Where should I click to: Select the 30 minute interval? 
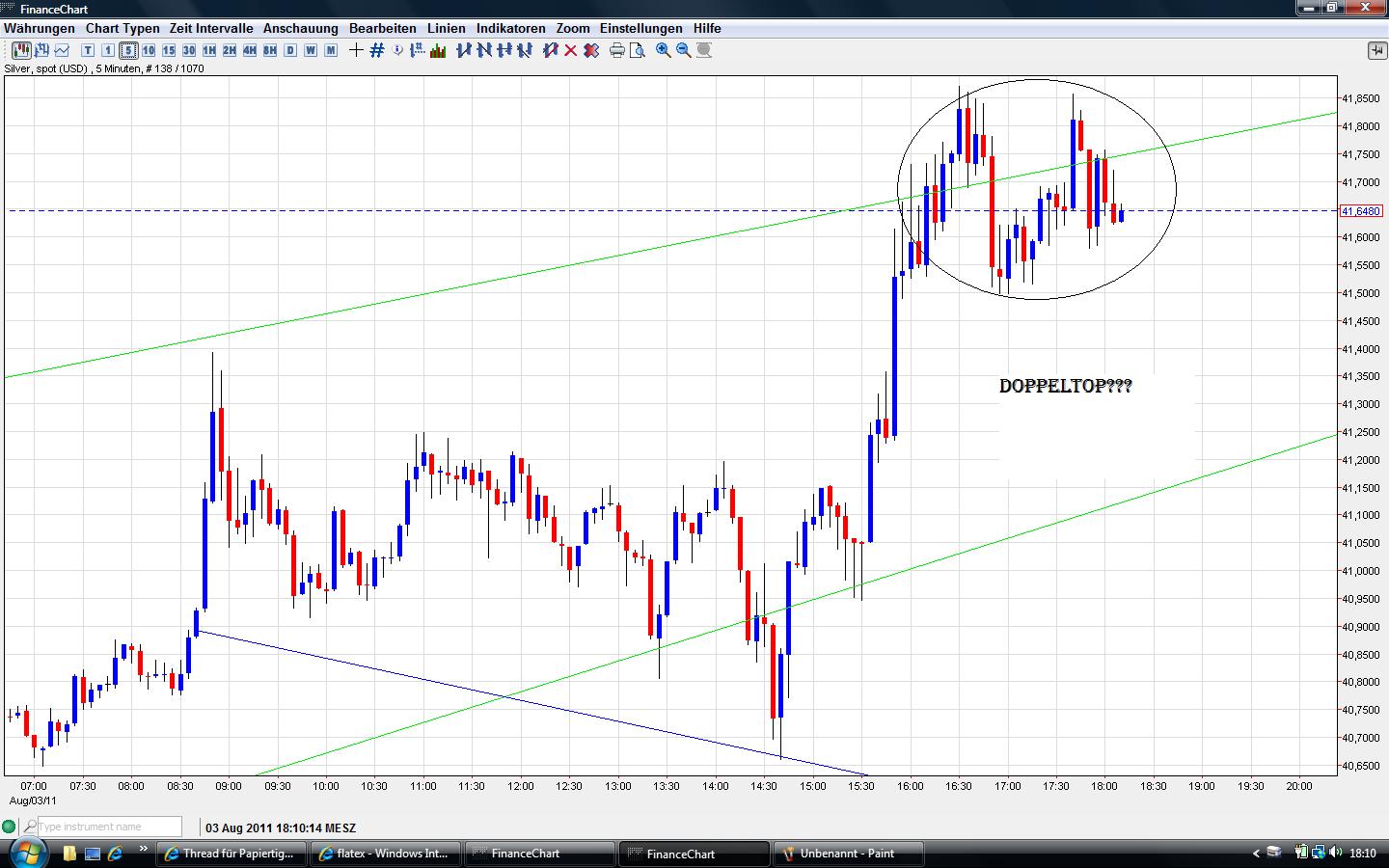click(189, 50)
